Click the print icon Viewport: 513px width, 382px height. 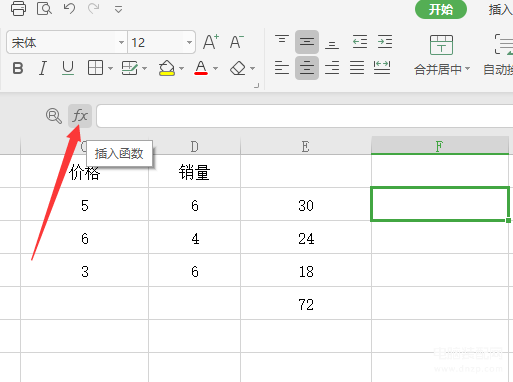[18, 8]
